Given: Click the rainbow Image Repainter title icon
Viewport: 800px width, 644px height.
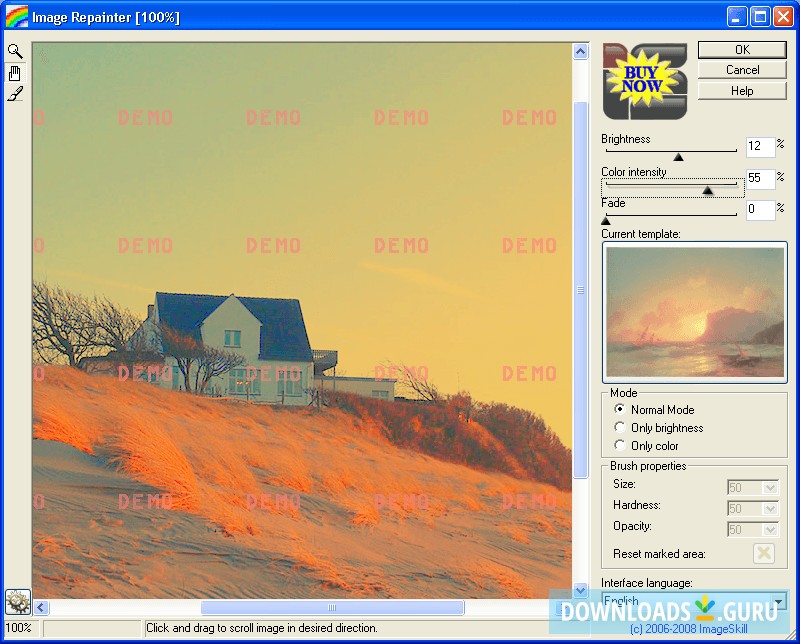Looking at the screenshot, I should click(x=16, y=17).
